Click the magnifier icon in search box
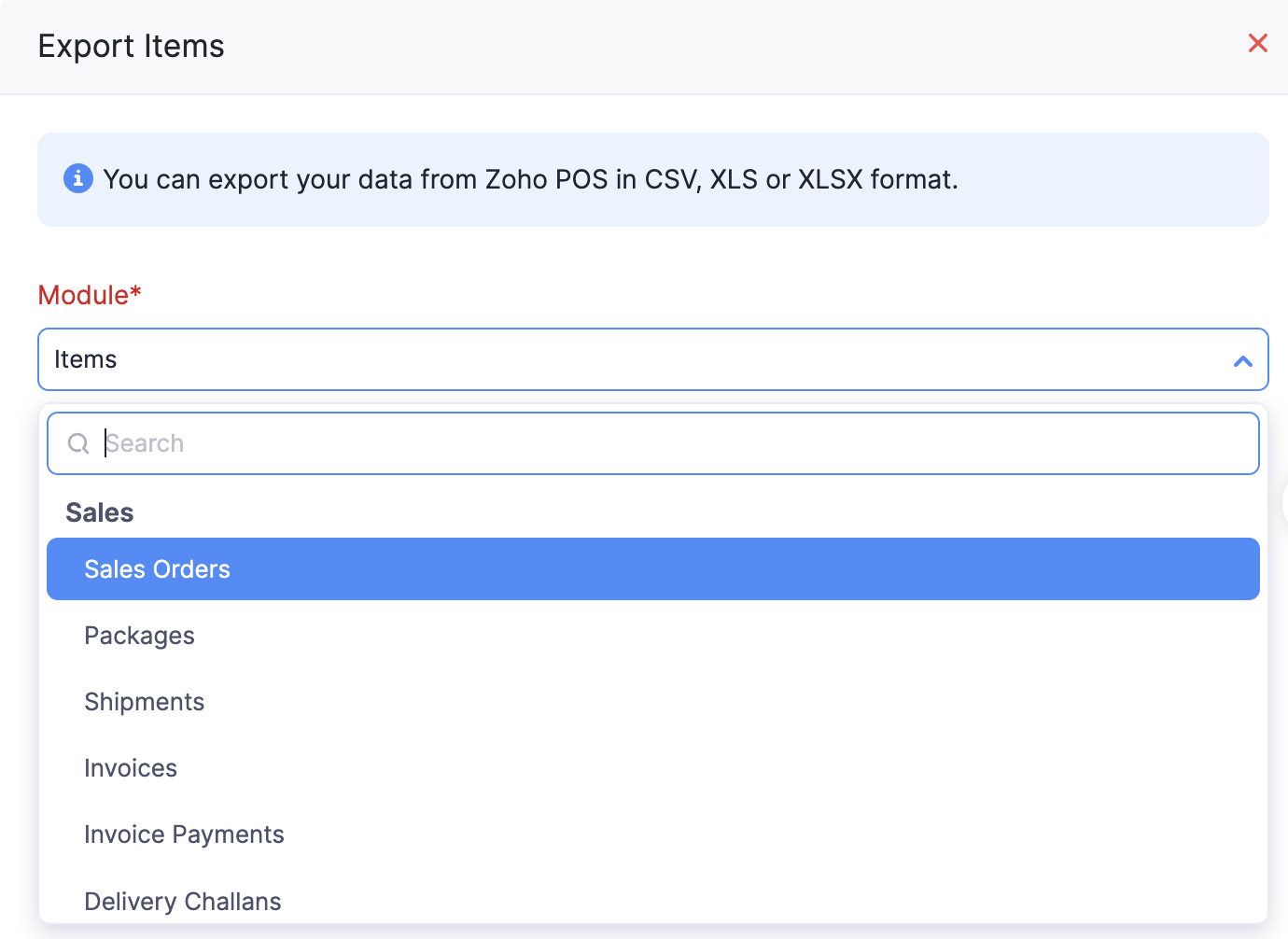The width and height of the screenshot is (1288, 939). (78, 443)
